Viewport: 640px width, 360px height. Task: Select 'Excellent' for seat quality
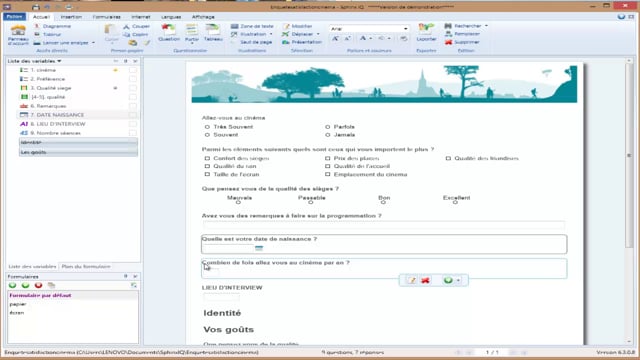[x=455, y=202]
